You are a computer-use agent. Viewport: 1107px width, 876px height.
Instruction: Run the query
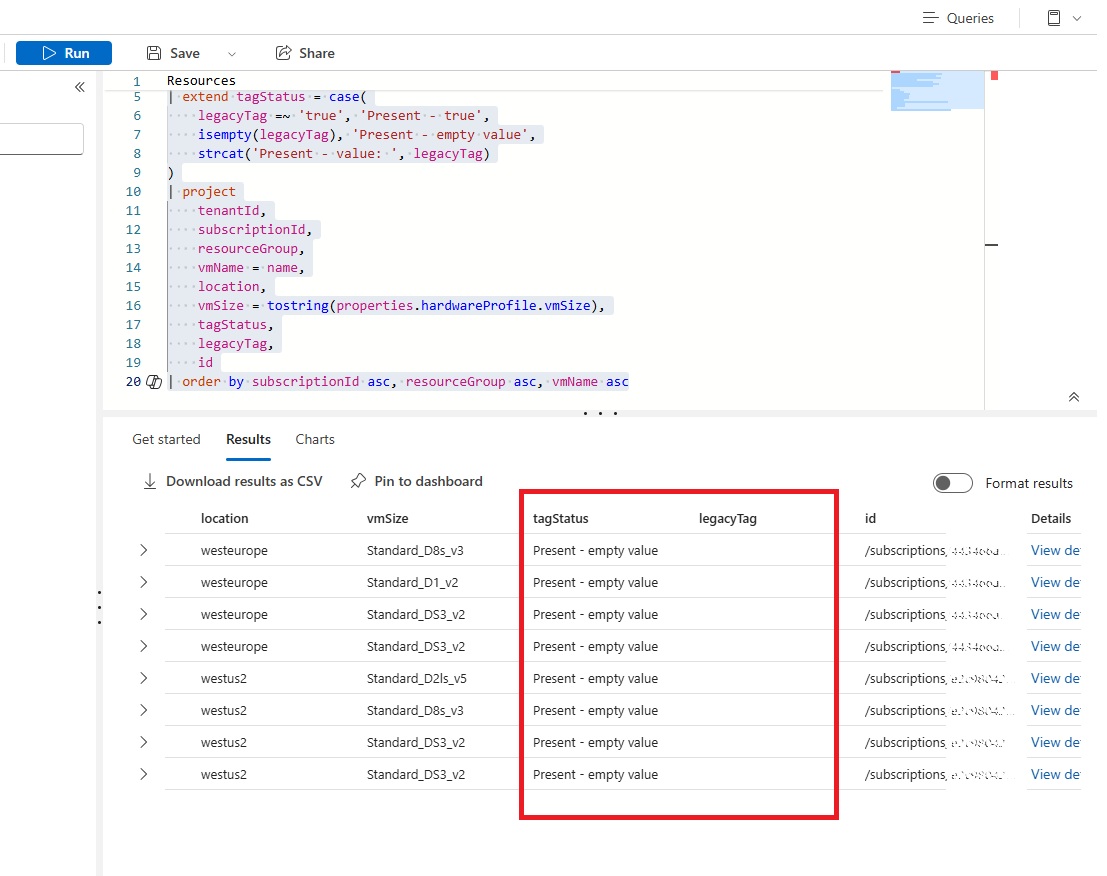[64, 53]
